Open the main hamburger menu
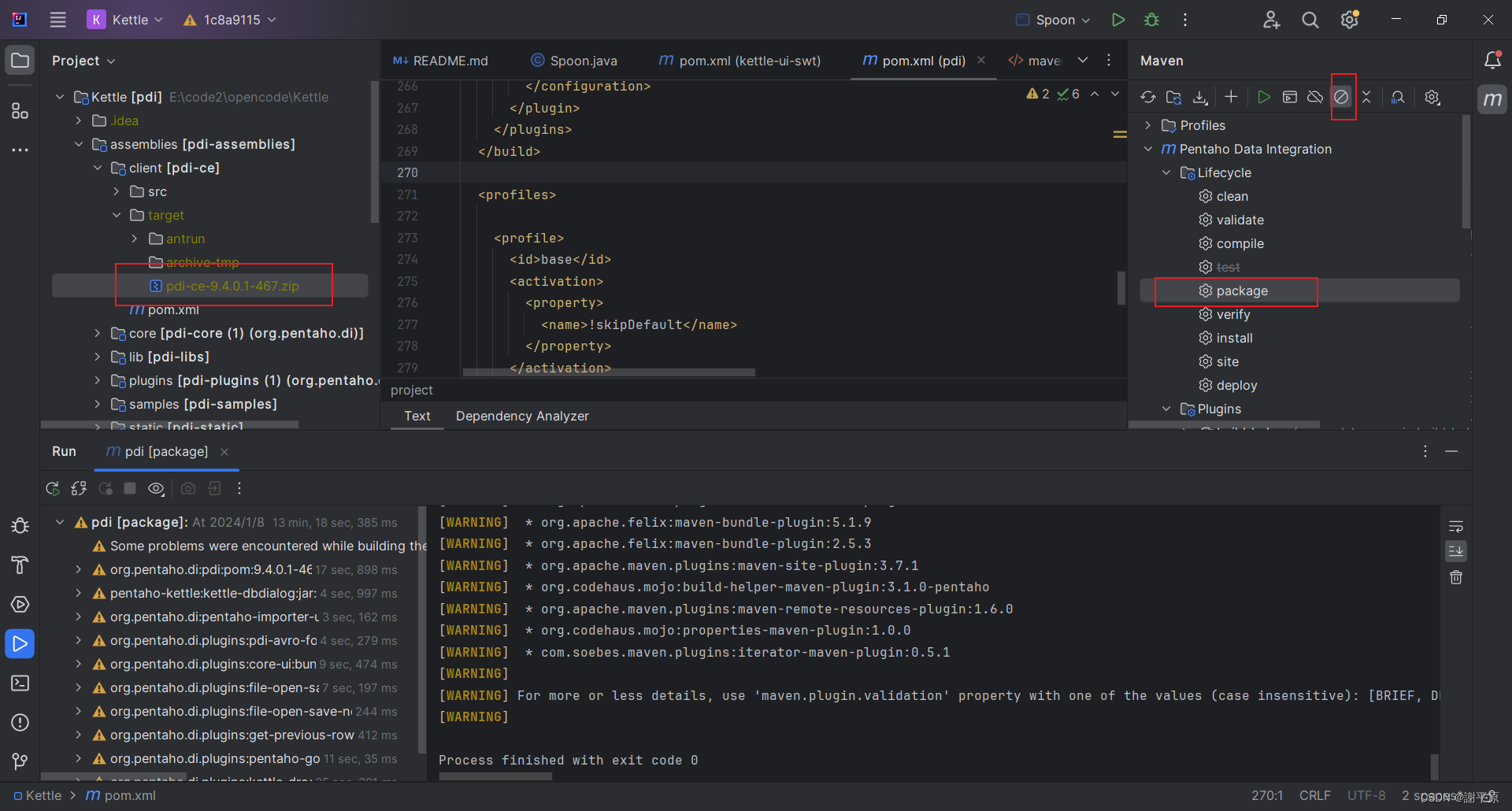 pyautogui.click(x=58, y=20)
